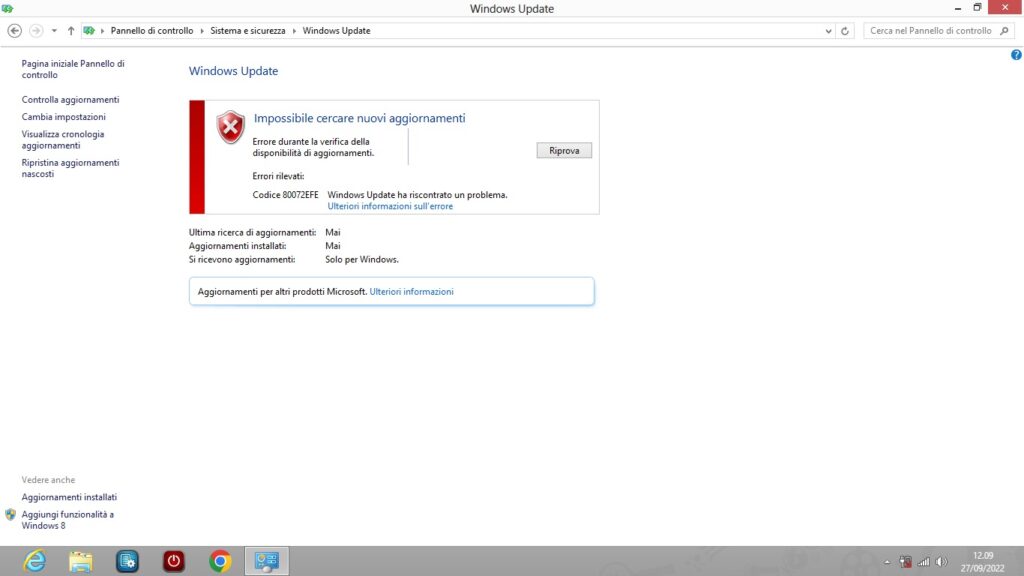Open Ripristina aggiornamenti nascosti
Image resolution: width=1024 pixels, height=576 pixels.
pyautogui.click(x=71, y=168)
